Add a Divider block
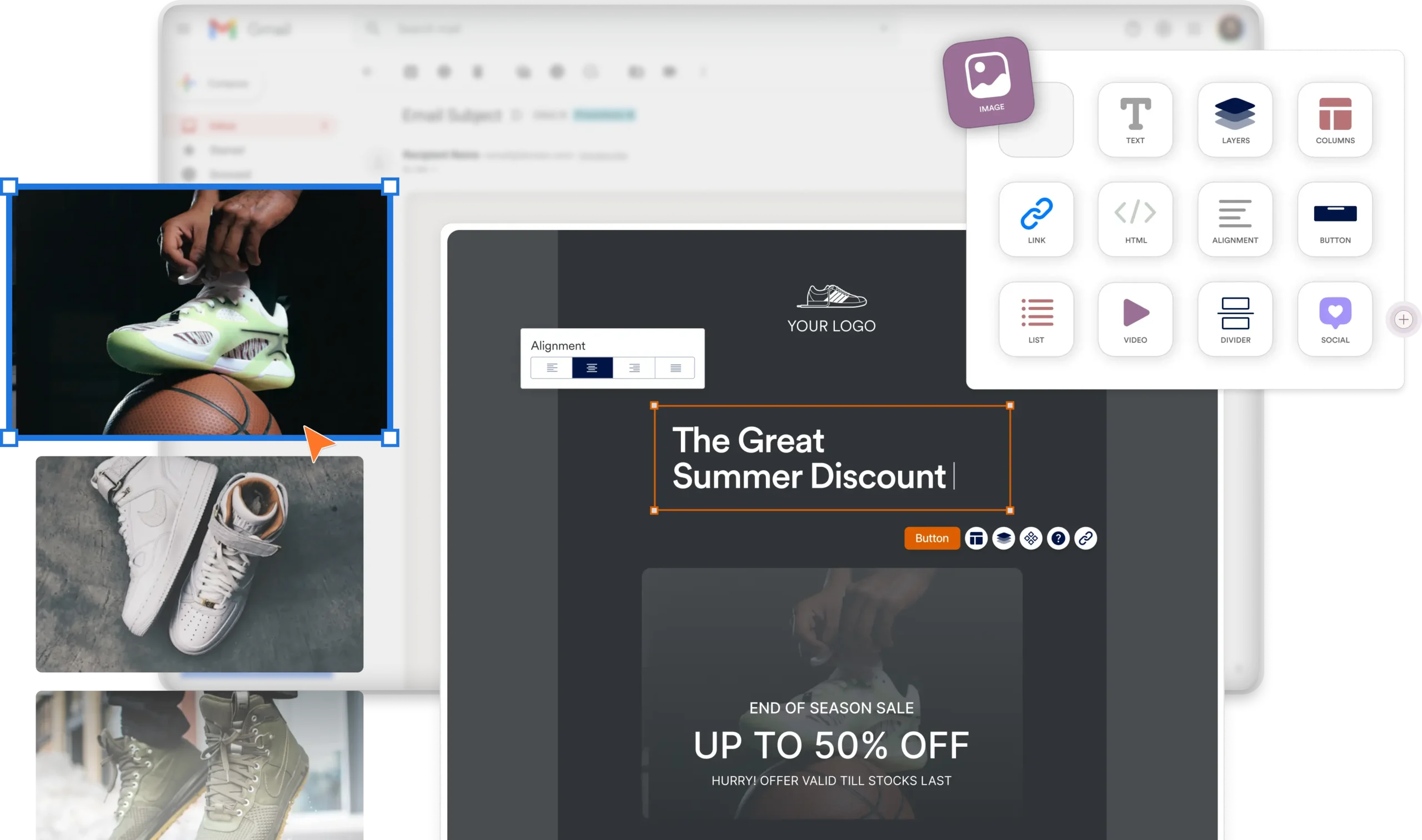Viewport: 1422px width, 840px height. [1235, 319]
